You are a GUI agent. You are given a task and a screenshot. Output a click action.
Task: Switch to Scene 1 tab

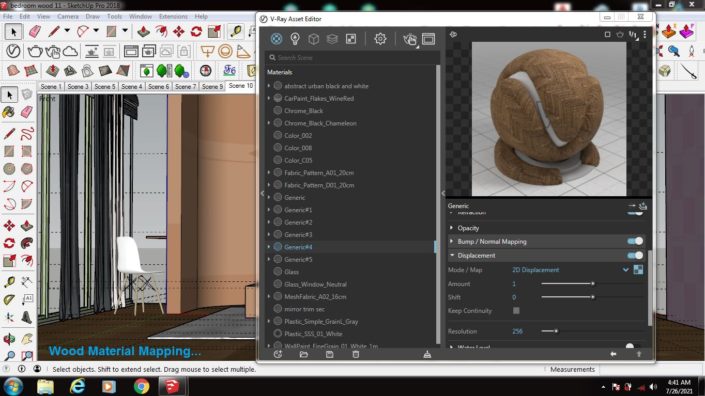(x=51, y=86)
